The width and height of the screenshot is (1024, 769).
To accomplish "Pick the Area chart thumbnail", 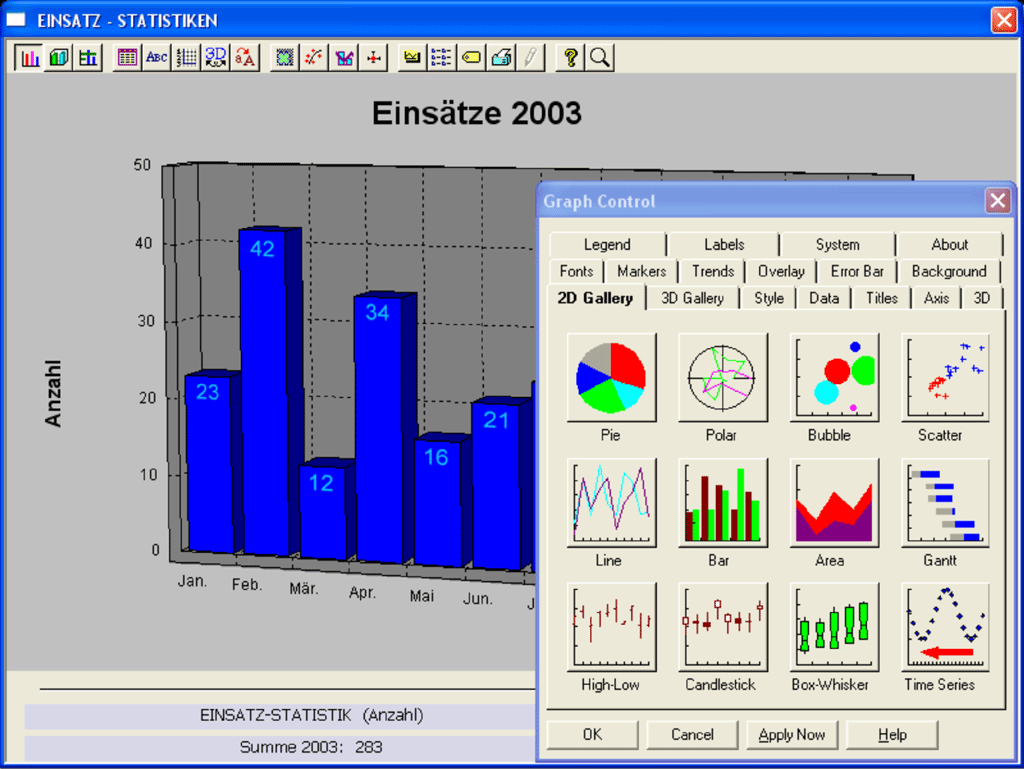I will point(834,502).
